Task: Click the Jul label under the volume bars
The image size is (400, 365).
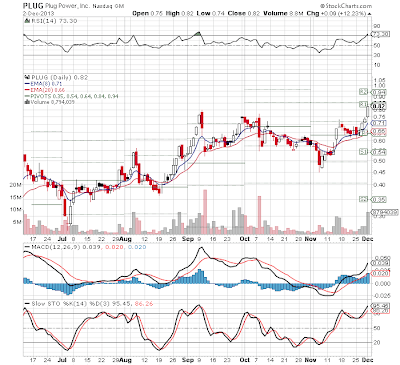Action: point(62,239)
